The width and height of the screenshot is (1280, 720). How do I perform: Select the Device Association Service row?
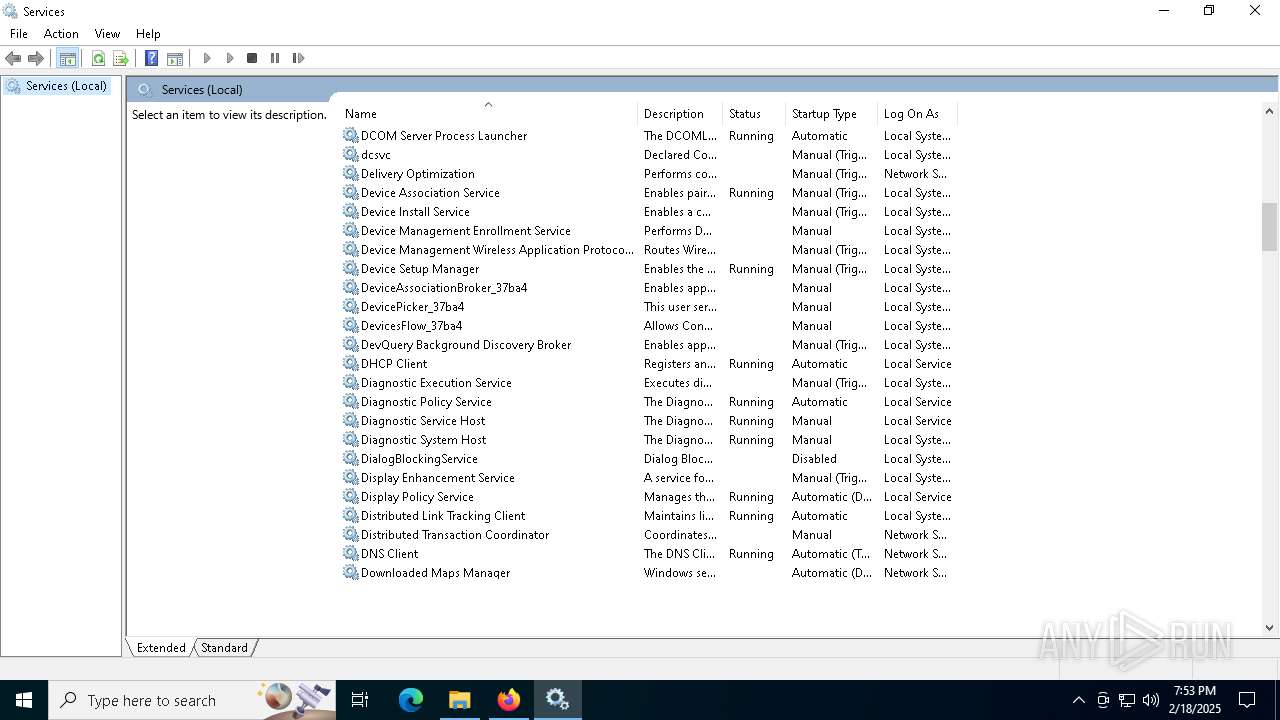648,192
